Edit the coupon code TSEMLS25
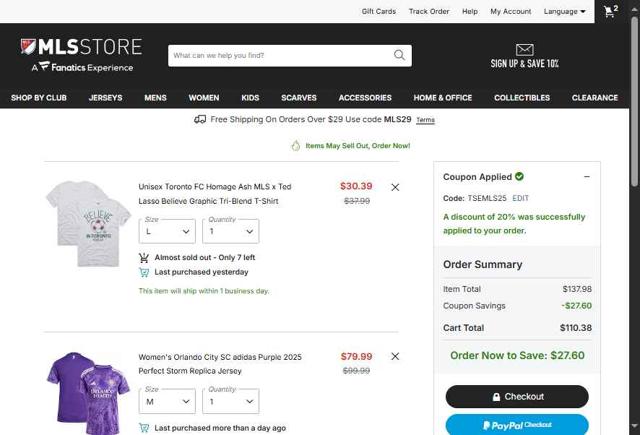This screenshot has width=640, height=435. [520, 198]
